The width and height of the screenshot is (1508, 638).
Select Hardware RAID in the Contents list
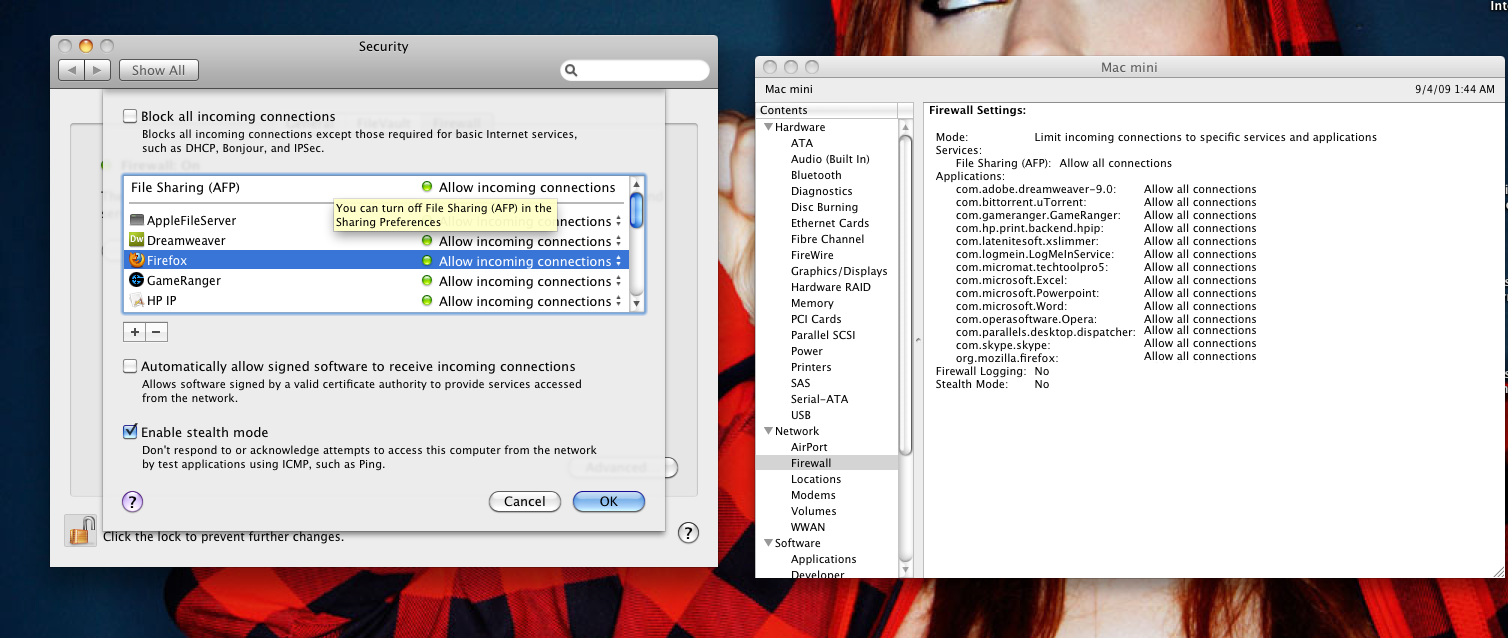(831, 287)
